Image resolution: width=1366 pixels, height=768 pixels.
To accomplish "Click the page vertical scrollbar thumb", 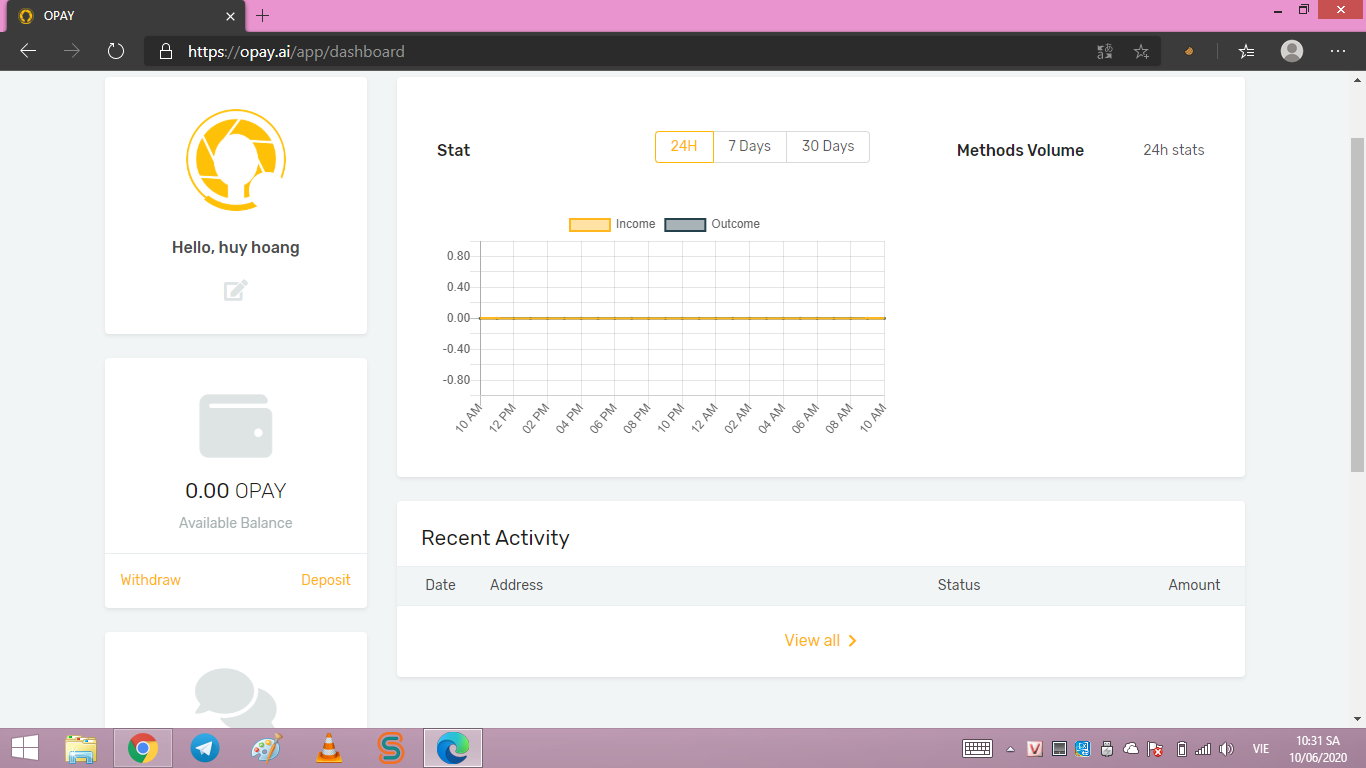I will click(1357, 305).
